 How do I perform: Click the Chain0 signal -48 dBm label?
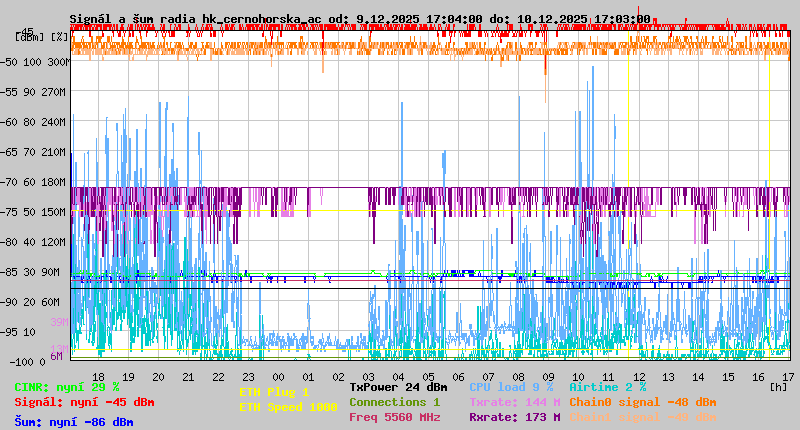click(x=642, y=402)
